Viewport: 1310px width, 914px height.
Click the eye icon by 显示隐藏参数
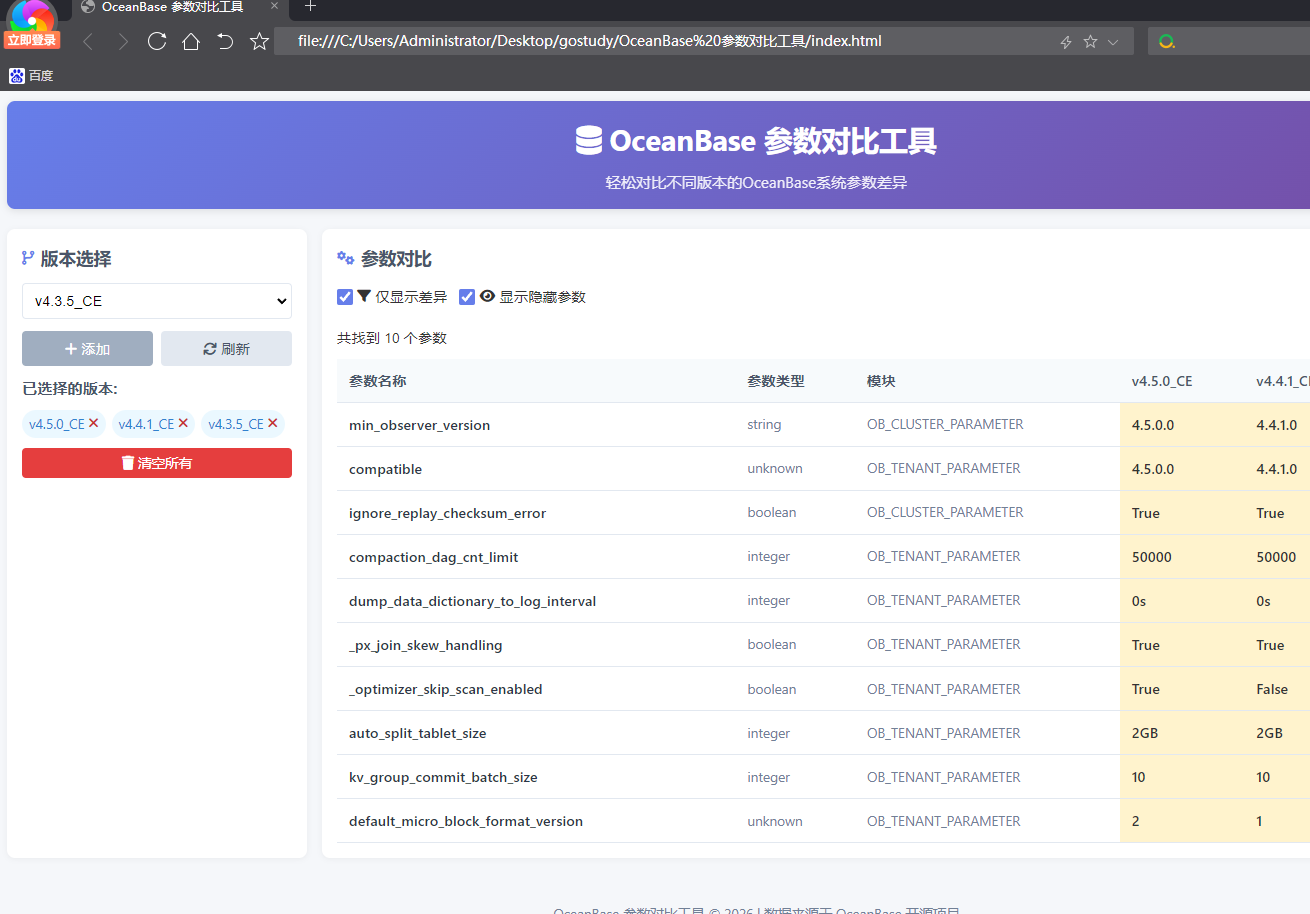[x=487, y=296]
